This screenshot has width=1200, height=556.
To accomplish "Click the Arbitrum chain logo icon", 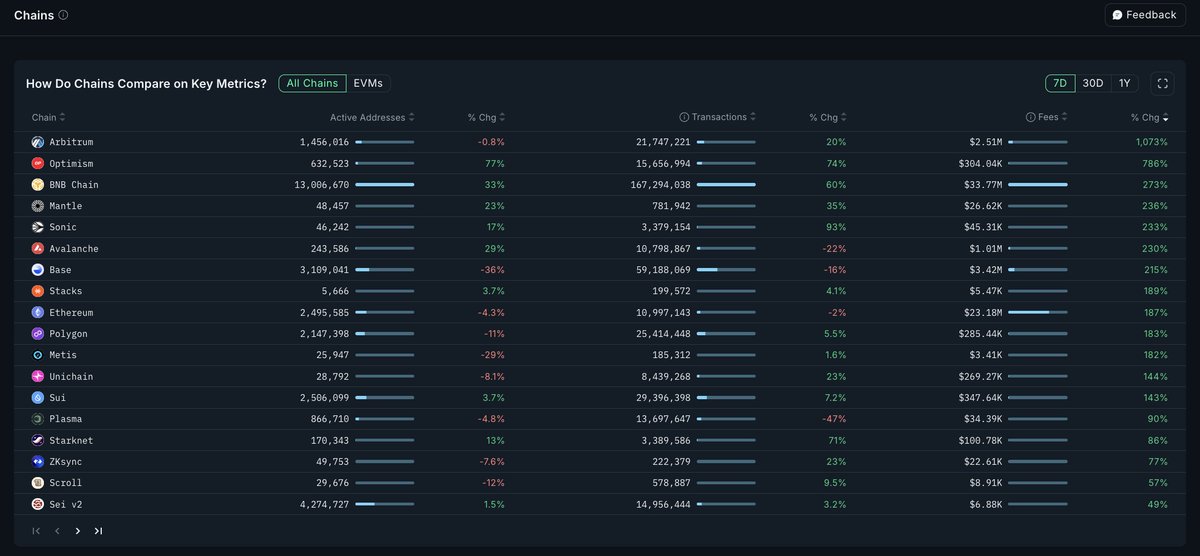I will coord(38,142).
